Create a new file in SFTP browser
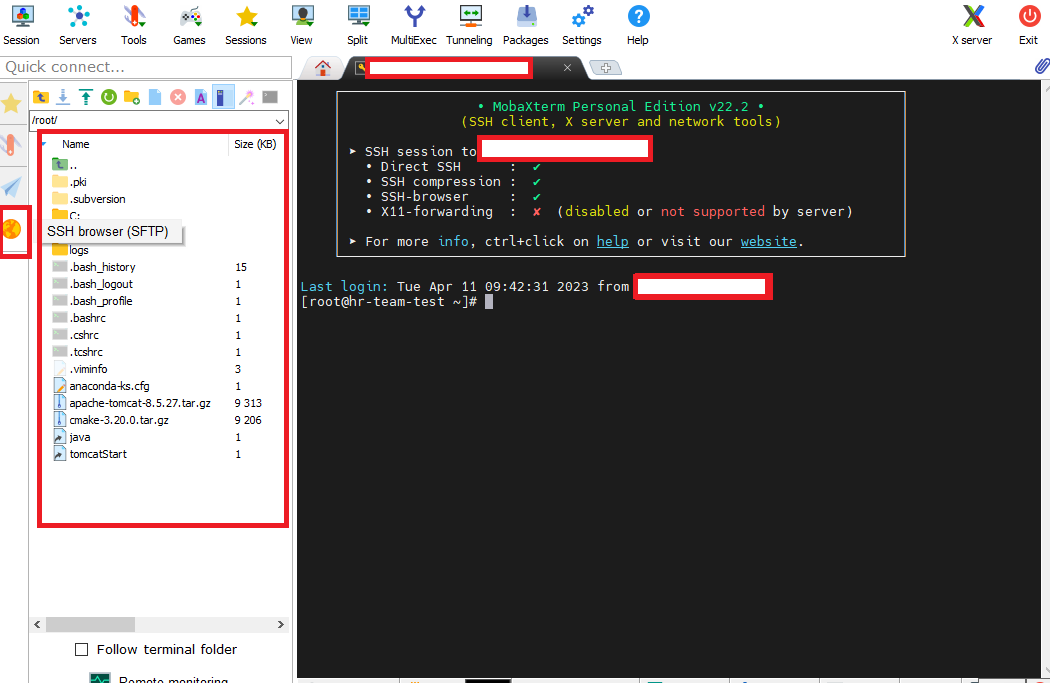The width and height of the screenshot is (1050, 683). 155,97
